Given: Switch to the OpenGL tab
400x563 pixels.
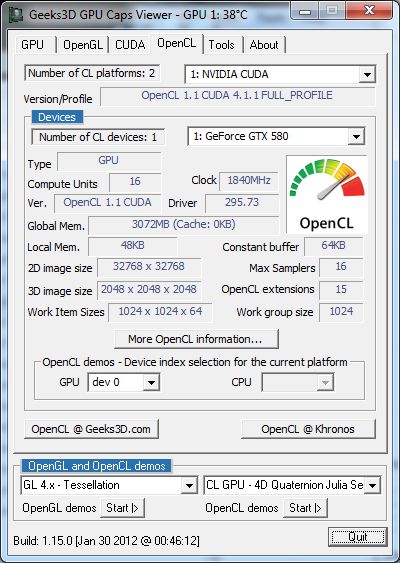Looking at the screenshot, I should tap(83, 45).
